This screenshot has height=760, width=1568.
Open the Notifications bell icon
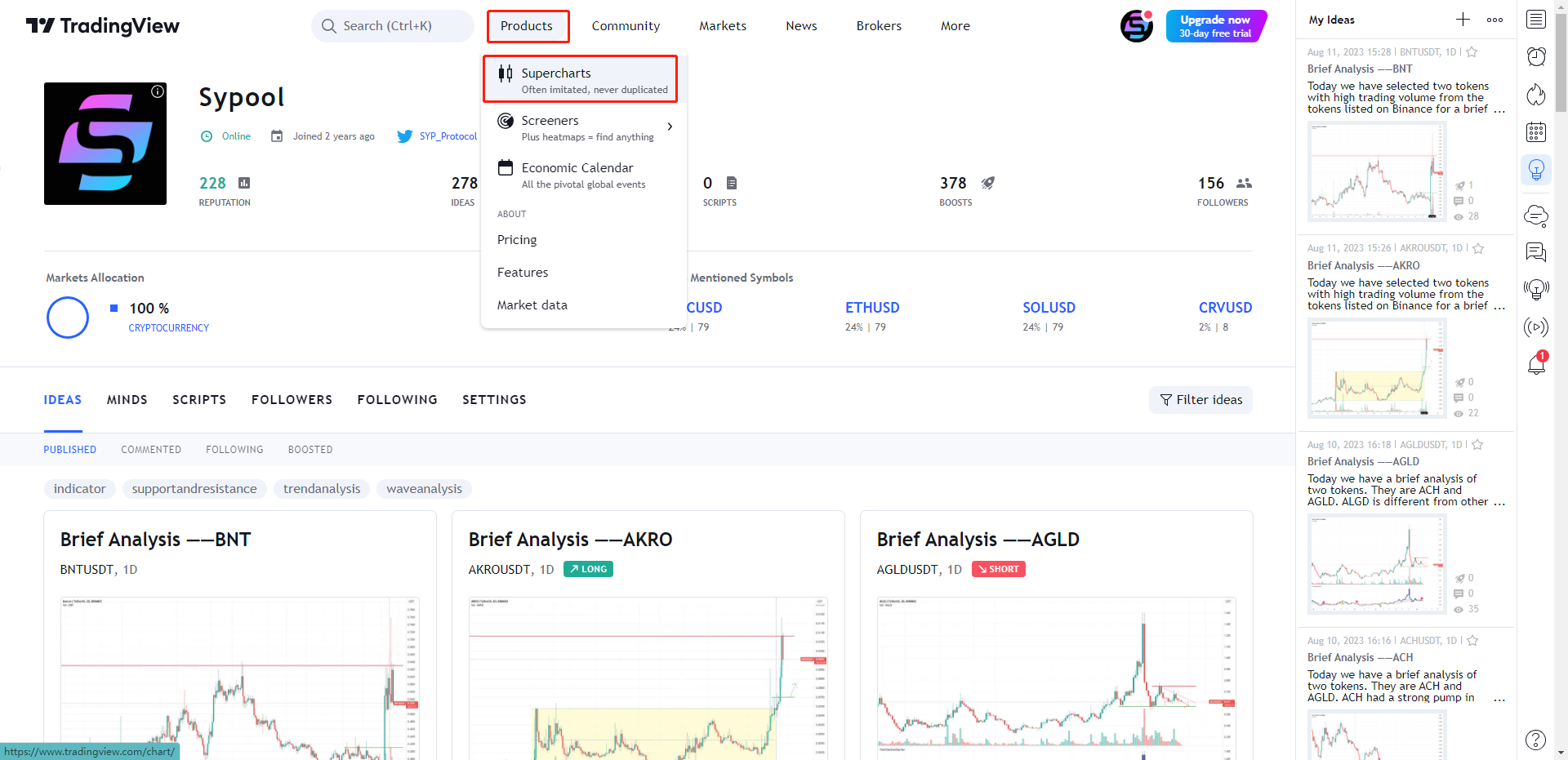(1536, 364)
